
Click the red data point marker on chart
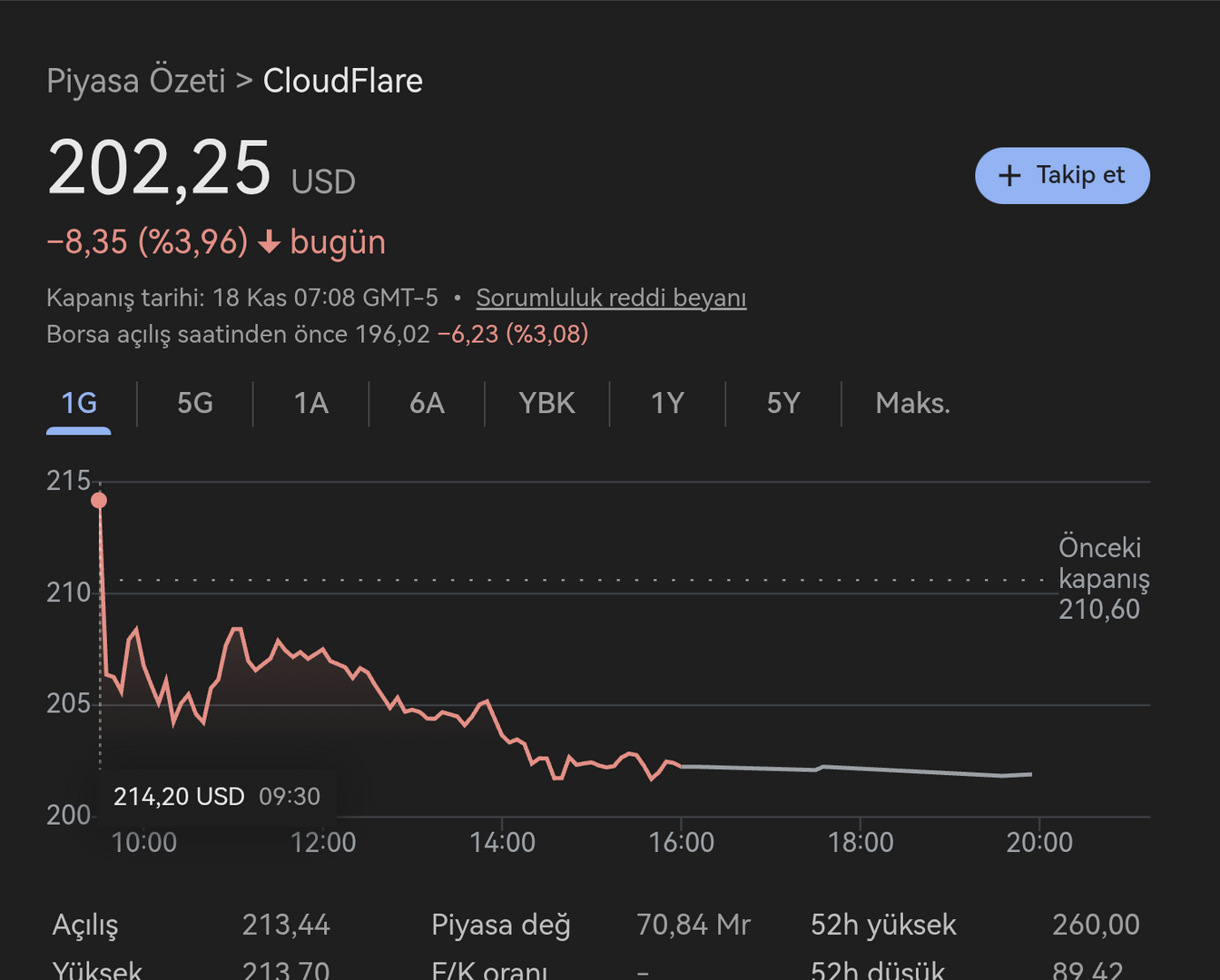pos(99,500)
